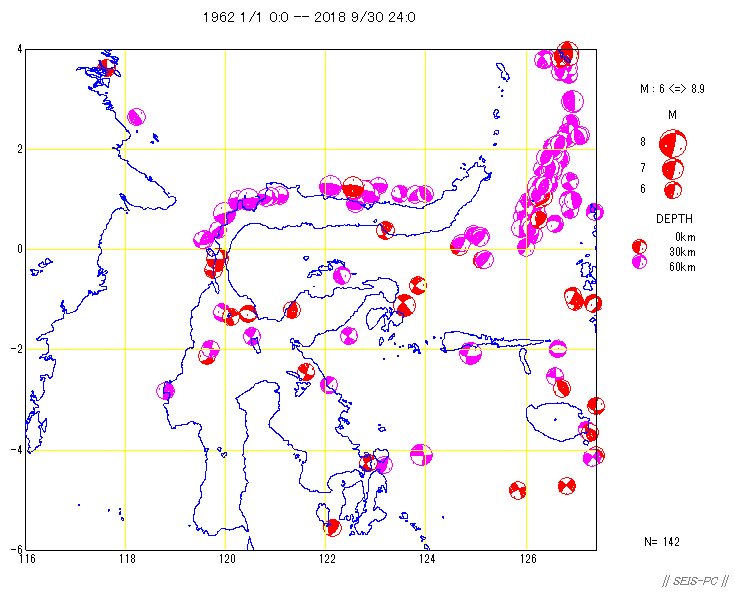Image resolution: width=751 pixels, height=593 pixels.
Task: Select the large red beachball near 122.6E 1.2N
Action: [x=353, y=188]
